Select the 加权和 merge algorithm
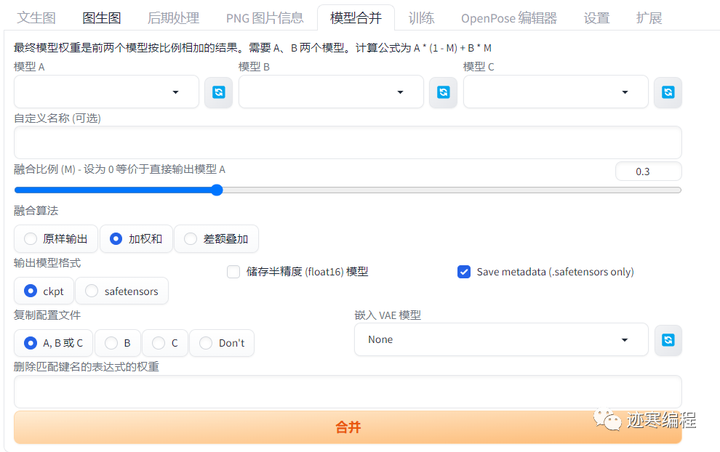The width and height of the screenshot is (720, 452). coord(136,239)
